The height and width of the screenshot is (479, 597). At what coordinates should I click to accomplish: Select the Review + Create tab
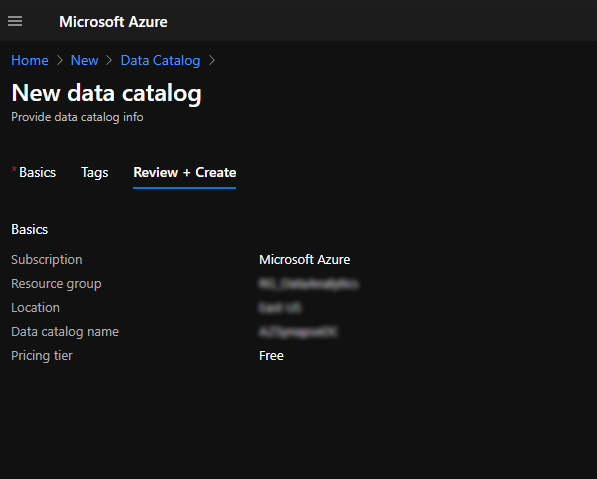pos(185,172)
